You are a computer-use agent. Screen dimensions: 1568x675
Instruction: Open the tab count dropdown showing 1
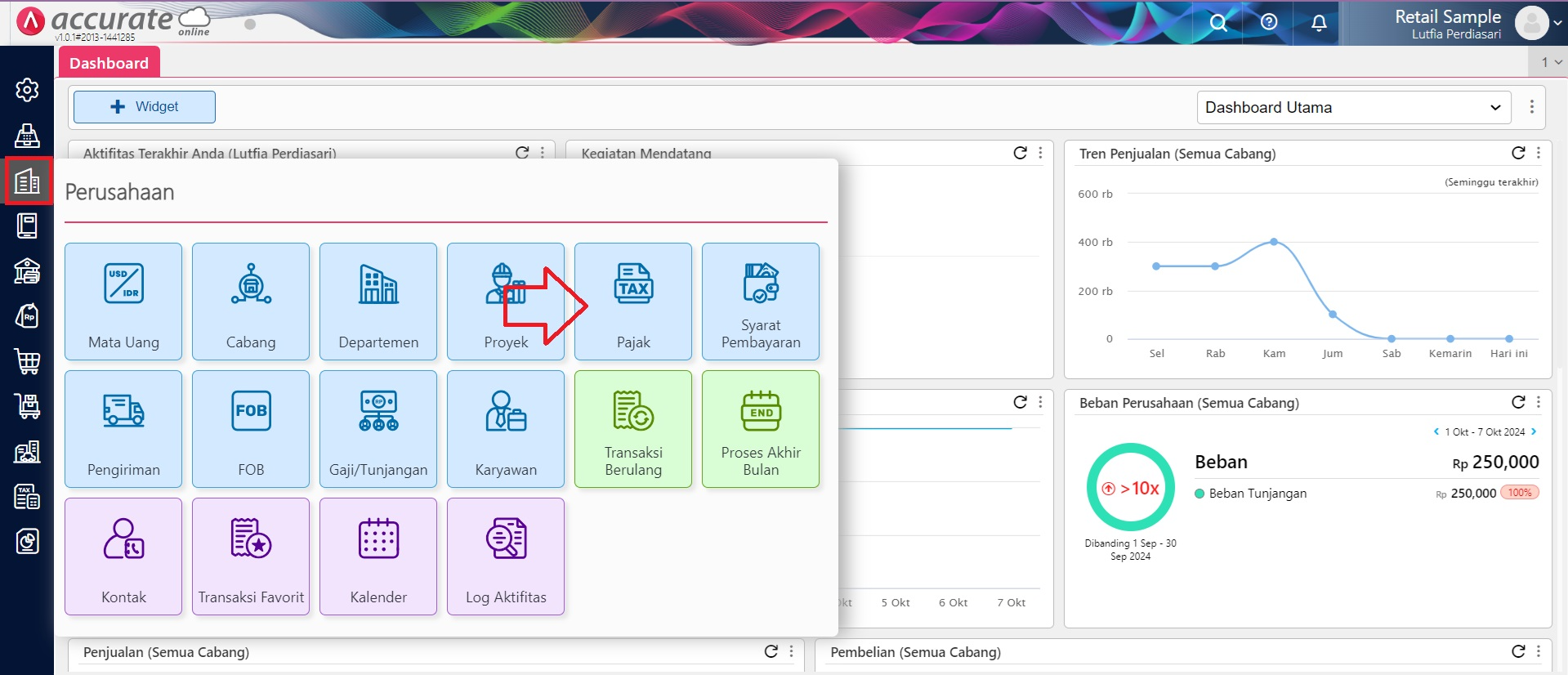pyautogui.click(x=1550, y=62)
